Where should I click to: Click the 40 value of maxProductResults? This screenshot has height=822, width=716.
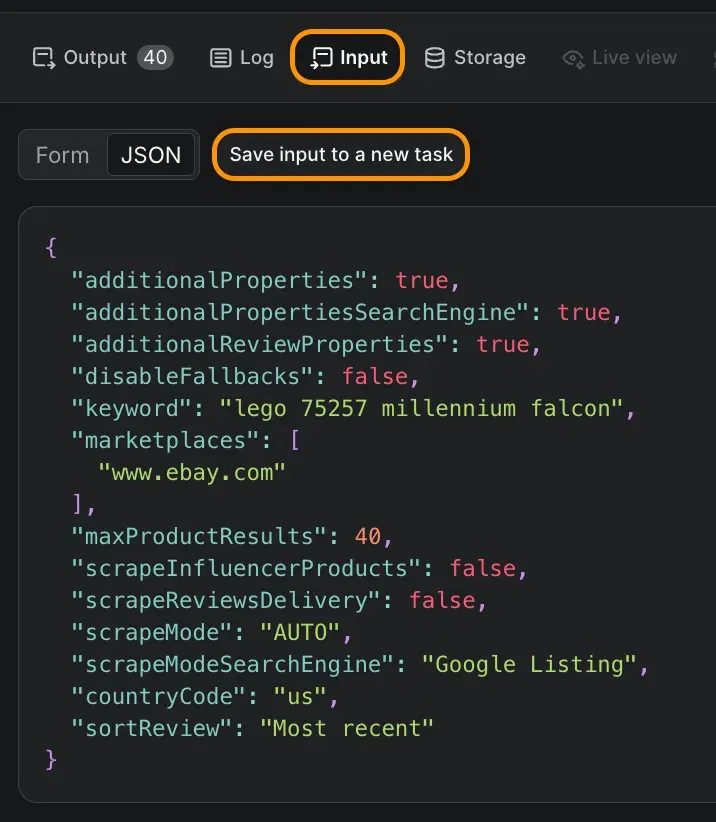(368, 536)
